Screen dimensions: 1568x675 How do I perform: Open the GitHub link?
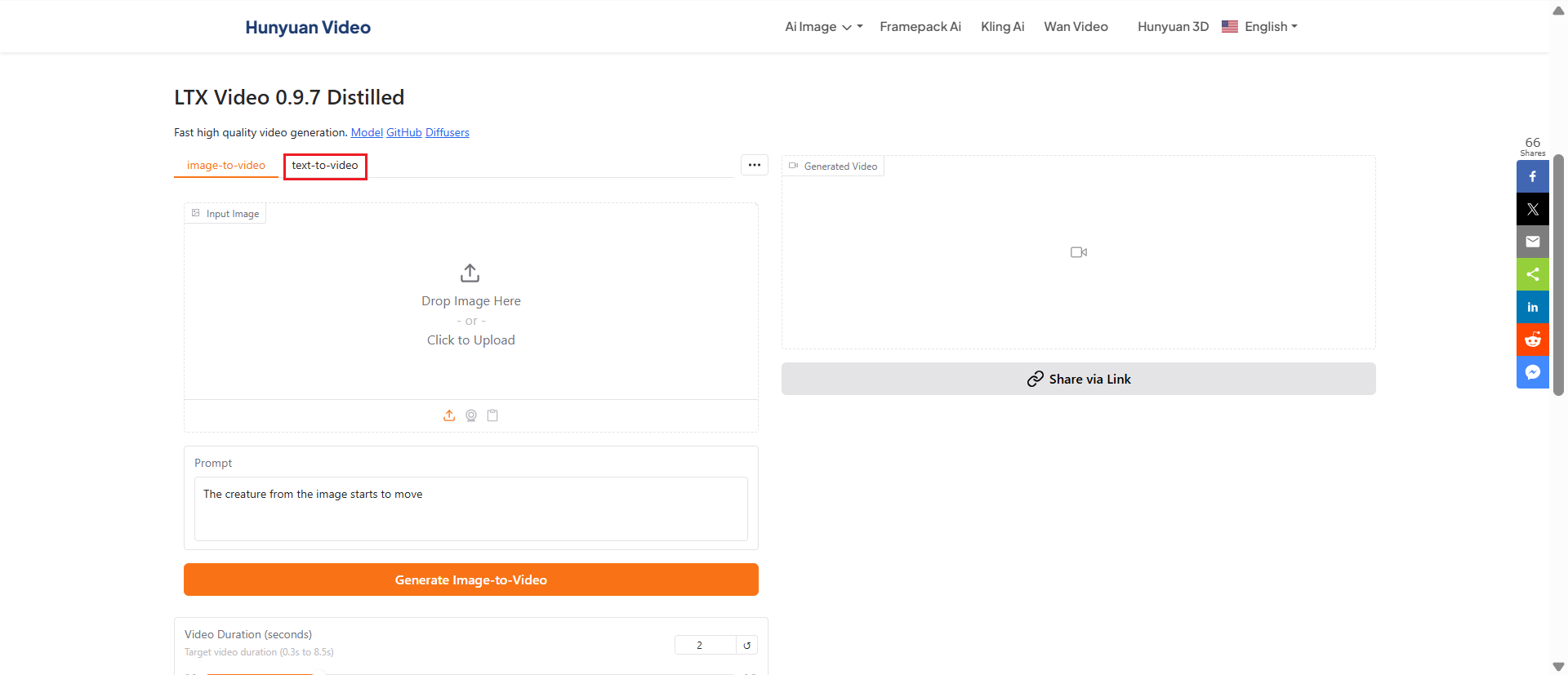point(403,132)
